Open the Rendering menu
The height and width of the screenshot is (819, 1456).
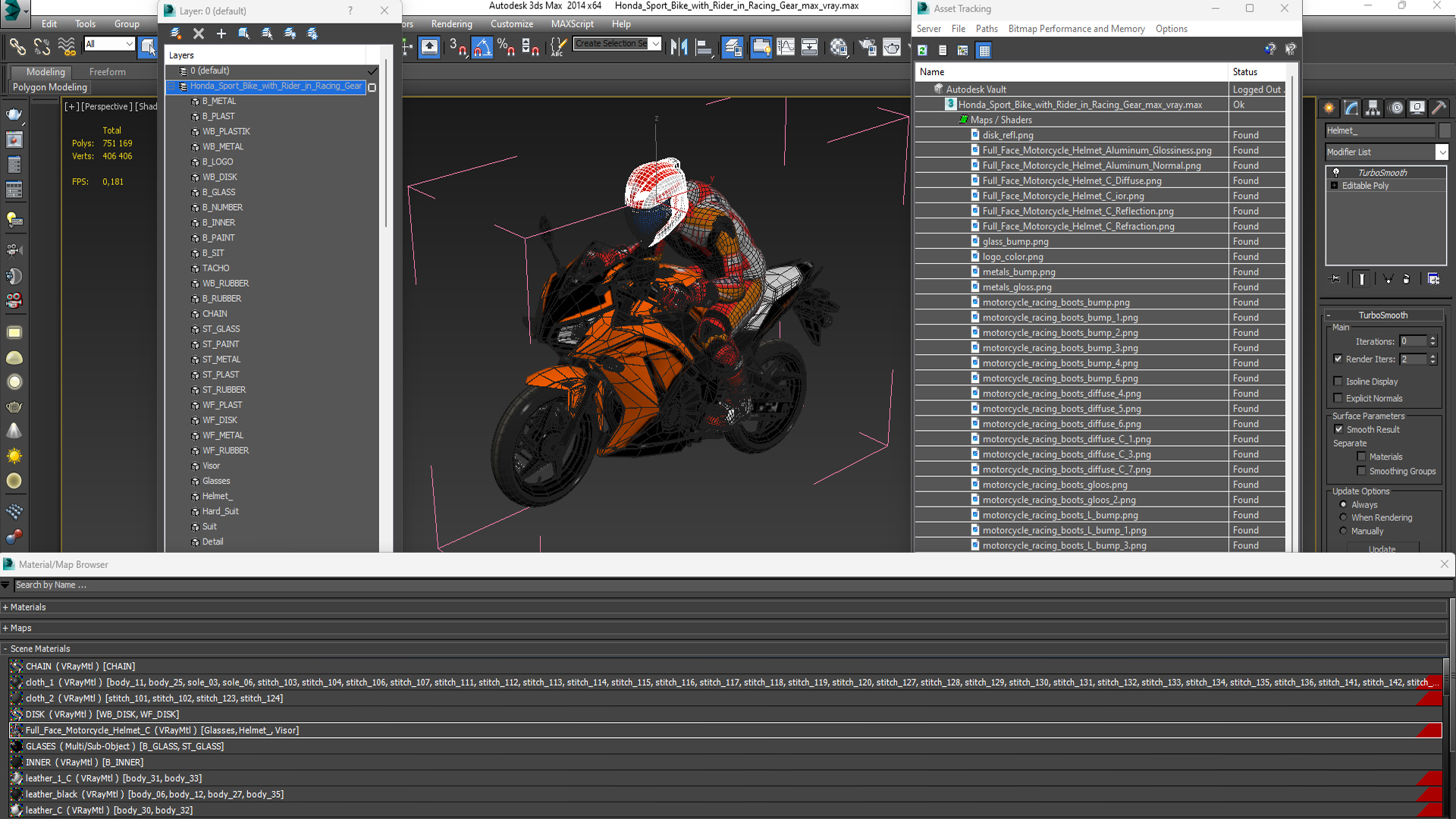[x=451, y=24]
